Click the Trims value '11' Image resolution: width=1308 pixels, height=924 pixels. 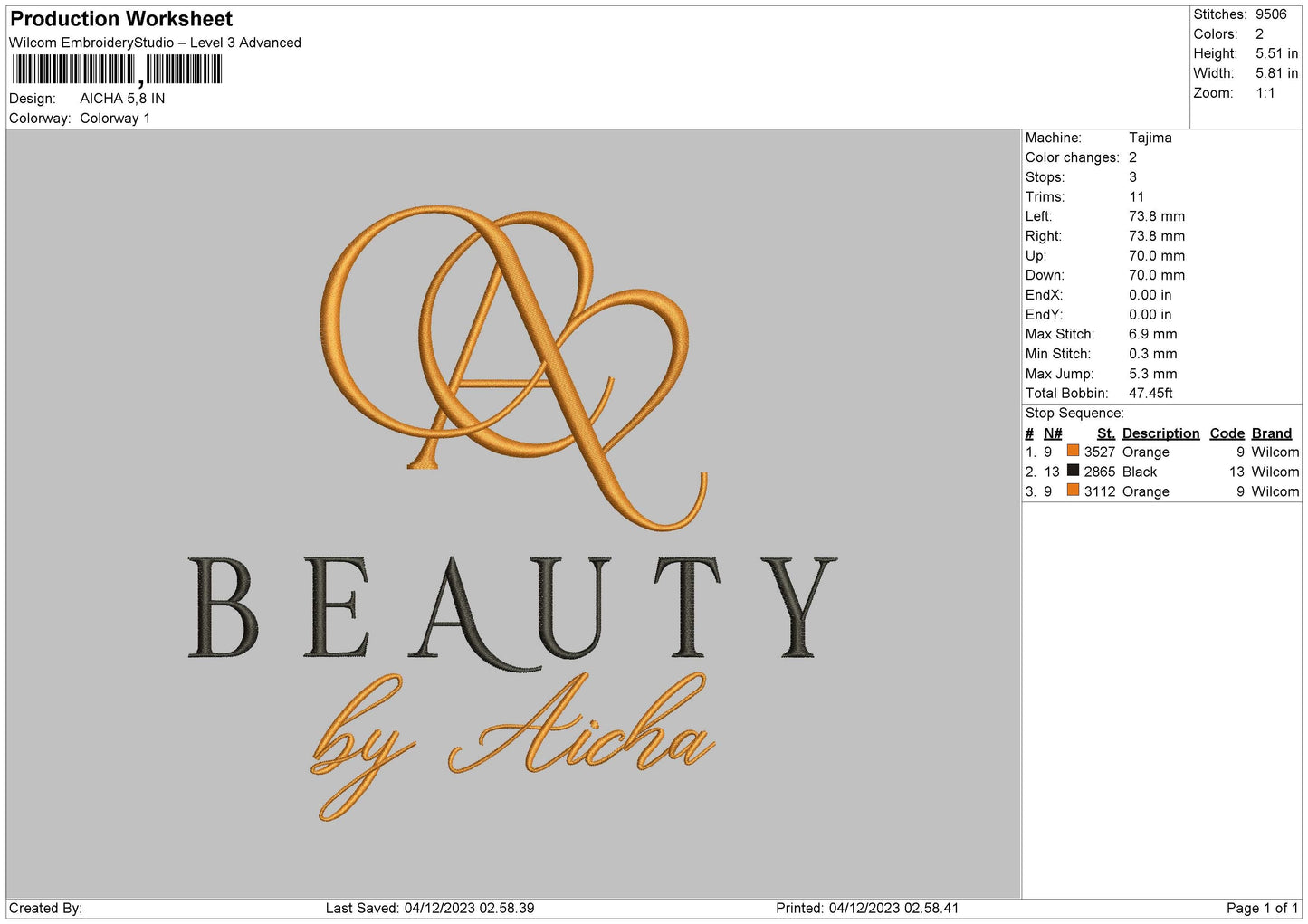coord(1136,196)
